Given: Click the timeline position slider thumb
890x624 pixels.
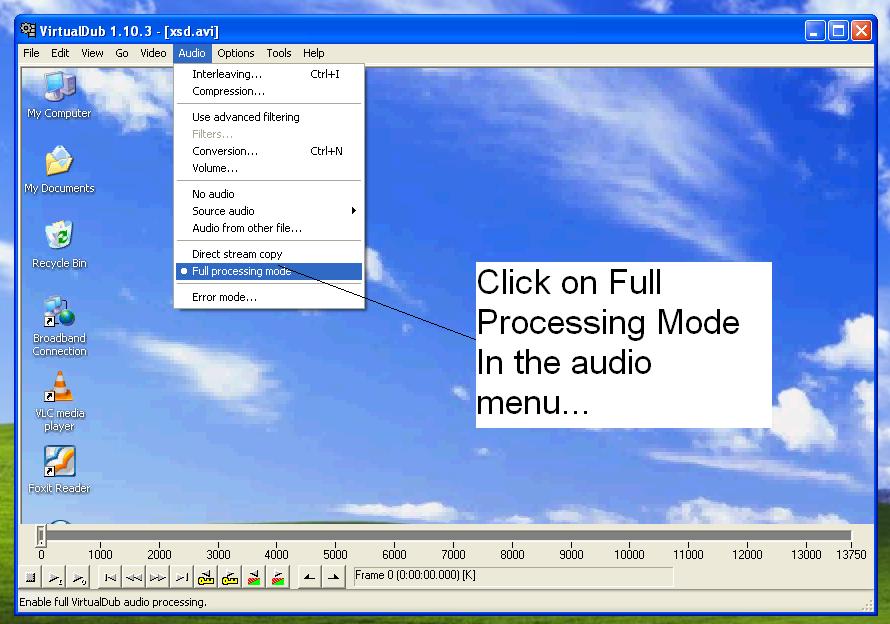Looking at the screenshot, I should pyautogui.click(x=41, y=535).
